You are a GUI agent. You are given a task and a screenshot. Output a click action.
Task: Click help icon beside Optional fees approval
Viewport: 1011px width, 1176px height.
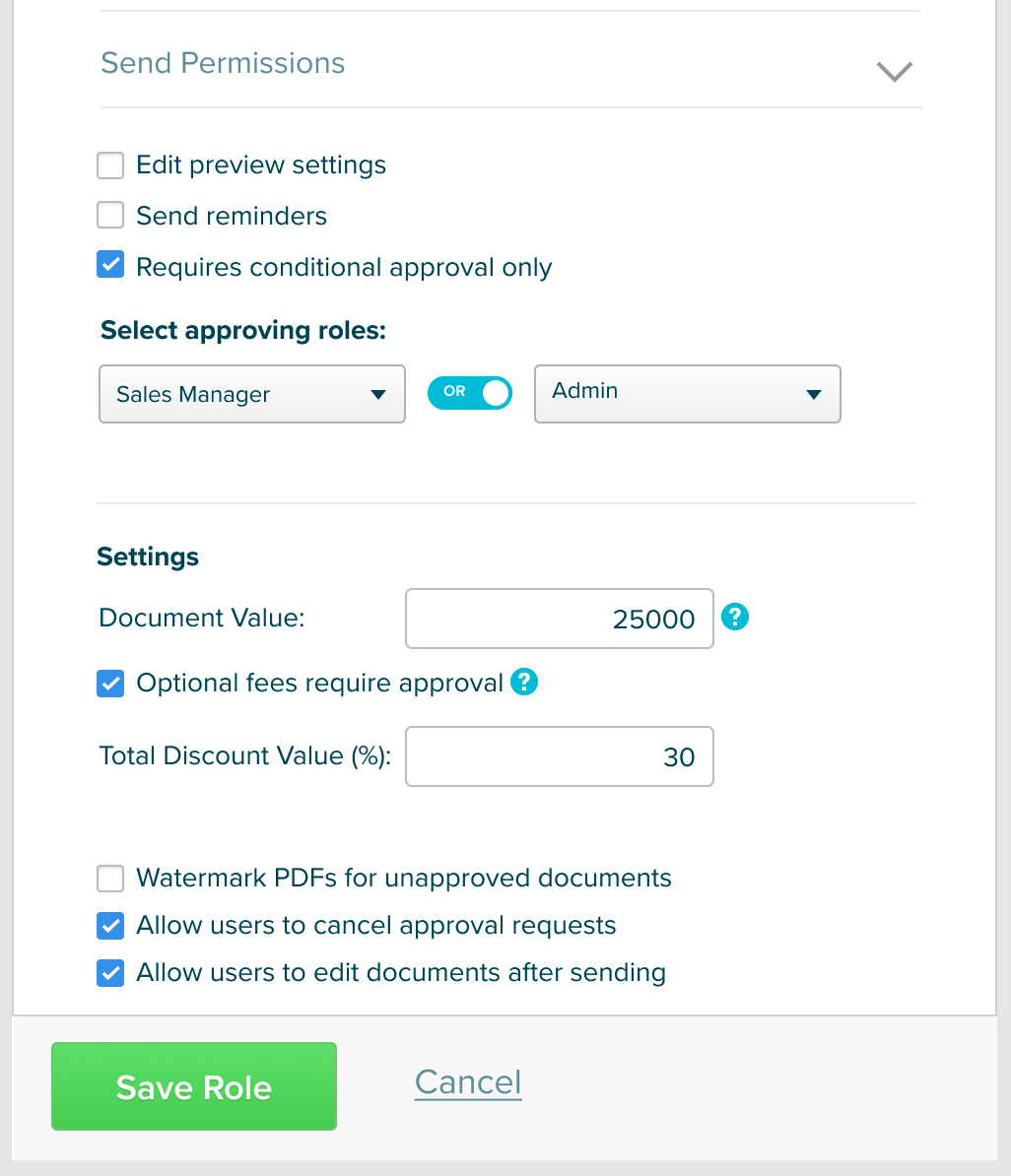coord(524,682)
